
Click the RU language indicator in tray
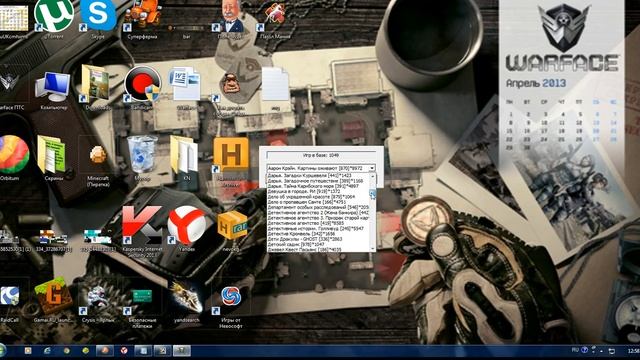(x=575, y=350)
